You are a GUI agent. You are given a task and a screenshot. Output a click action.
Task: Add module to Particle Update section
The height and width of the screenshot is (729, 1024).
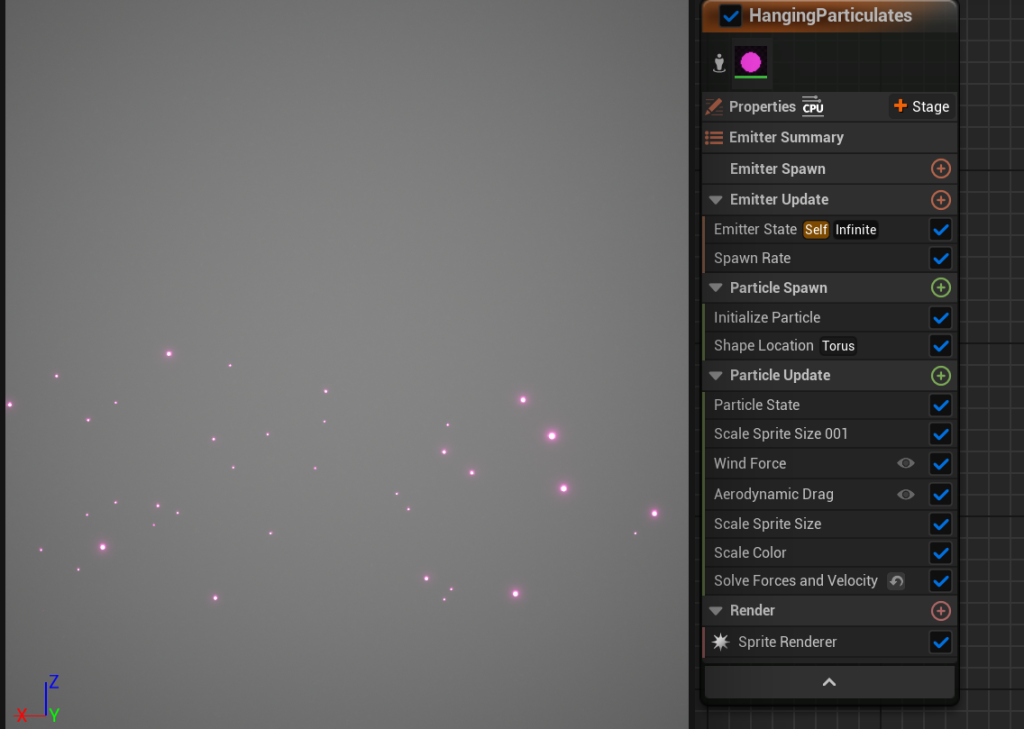tap(940, 376)
